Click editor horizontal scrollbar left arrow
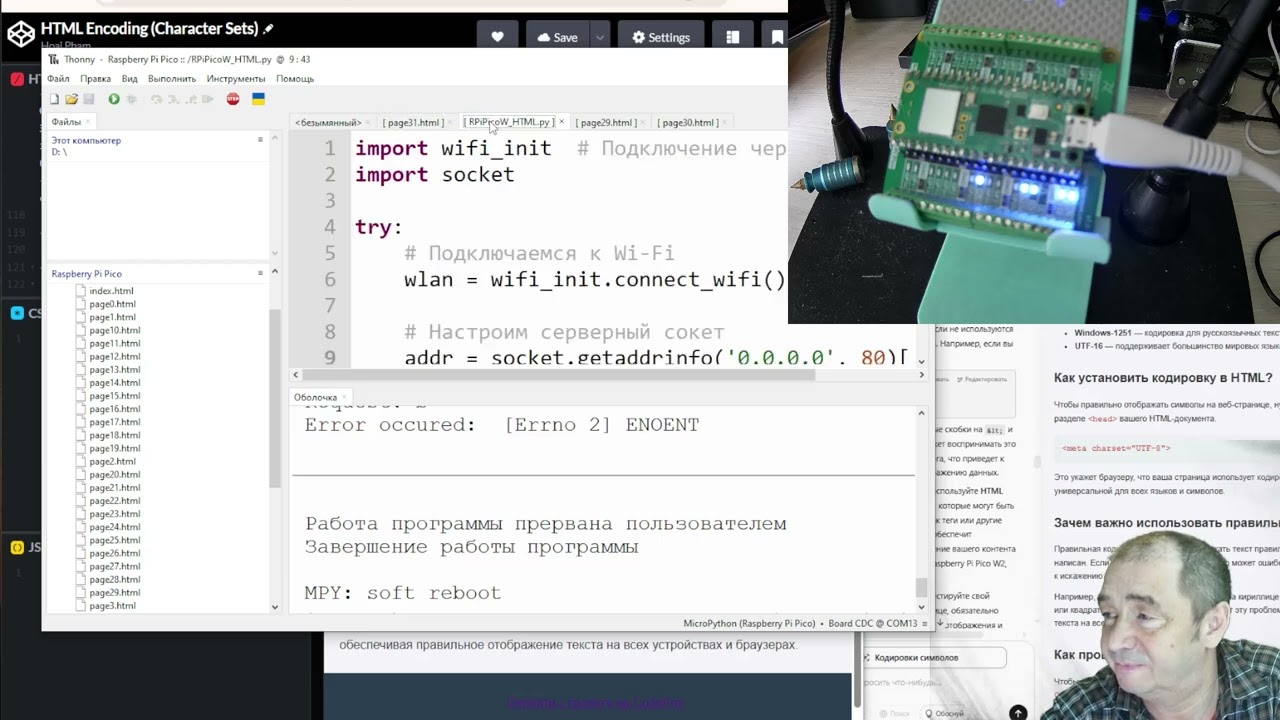Viewport: 1280px width, 720px height. coord(295,375)
